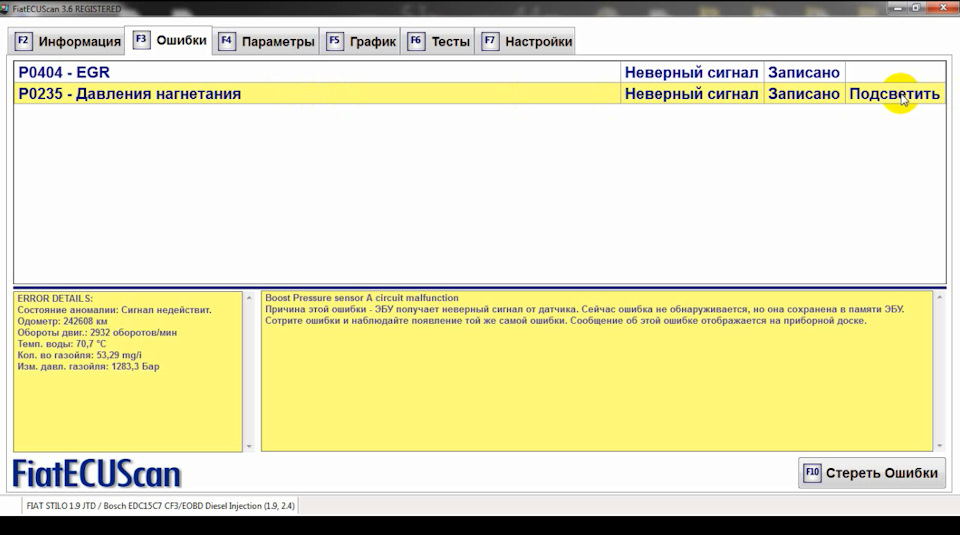Select the P0235 - Давления нагнетания row
The width and height of the screenshot is (960, 535).
[x=479, y=94]
